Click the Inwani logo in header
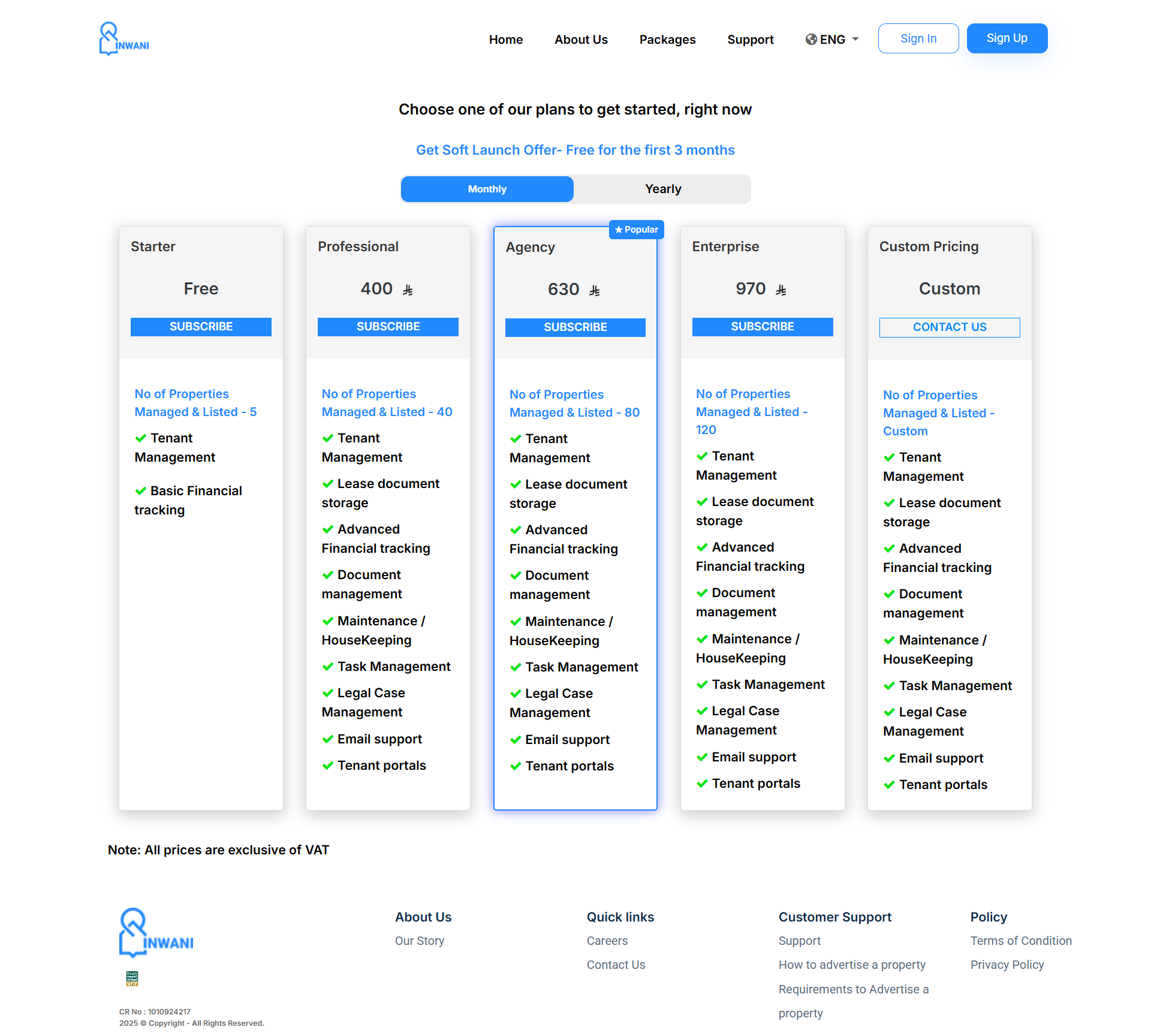The height and width of the screenshot is (1036, 1151). point(123,39)
